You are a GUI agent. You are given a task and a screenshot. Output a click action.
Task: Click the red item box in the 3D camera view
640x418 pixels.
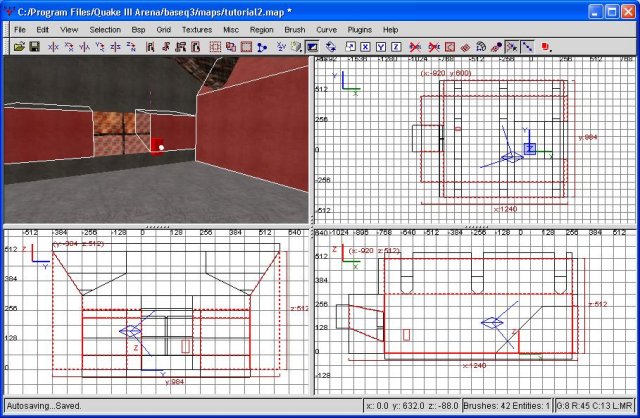[156, 147]
